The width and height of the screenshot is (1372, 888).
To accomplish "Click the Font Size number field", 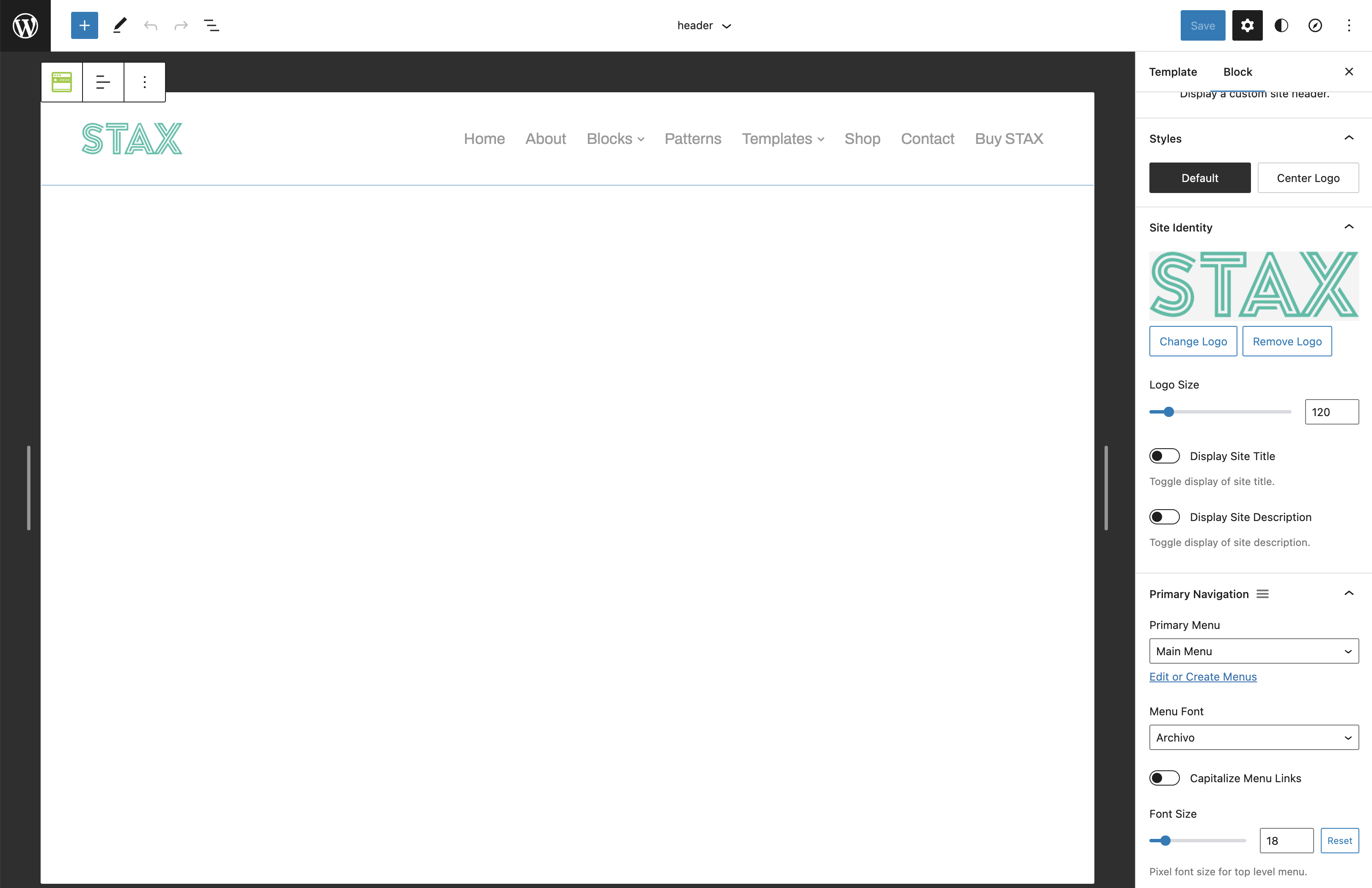I will [x=1286, y=841].
